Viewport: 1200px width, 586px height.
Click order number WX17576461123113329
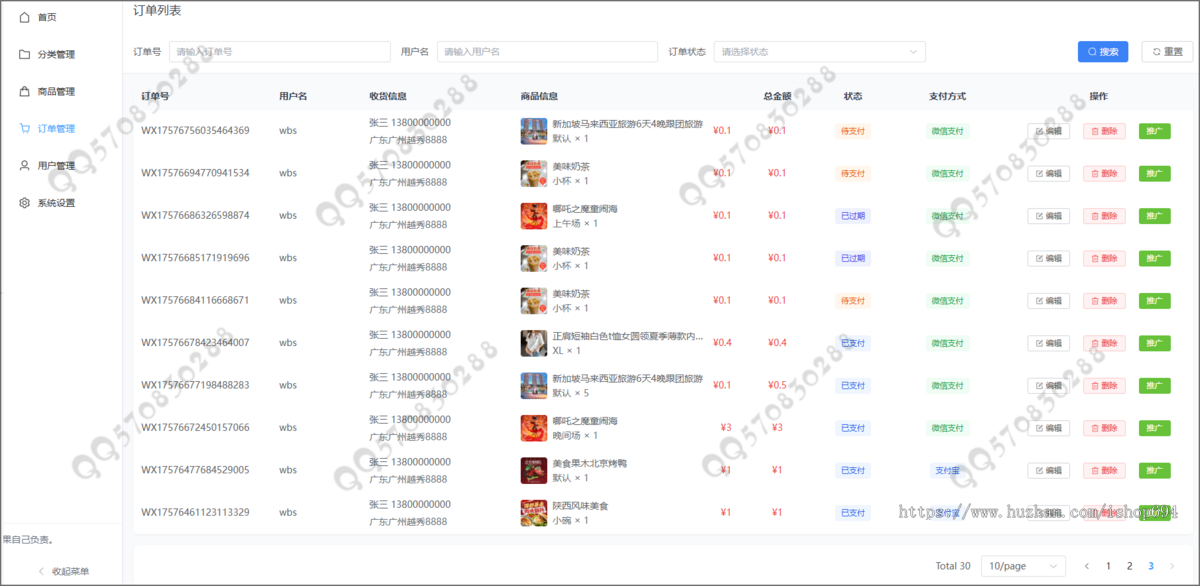coord(195,512)
